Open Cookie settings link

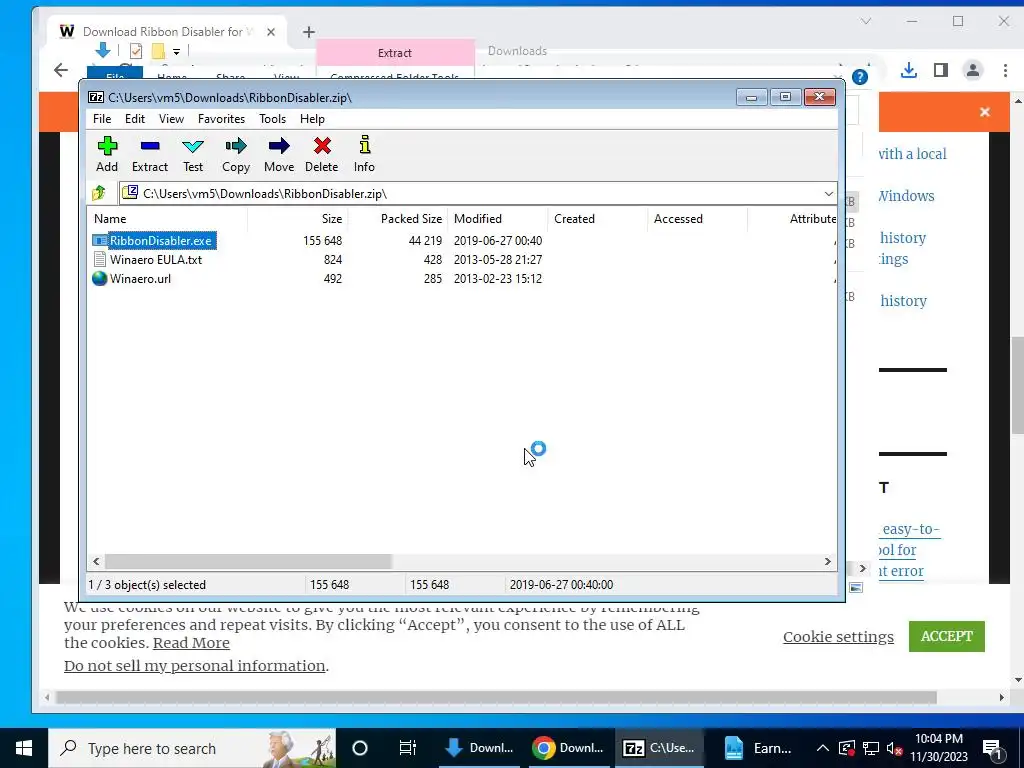coord(838,637)
